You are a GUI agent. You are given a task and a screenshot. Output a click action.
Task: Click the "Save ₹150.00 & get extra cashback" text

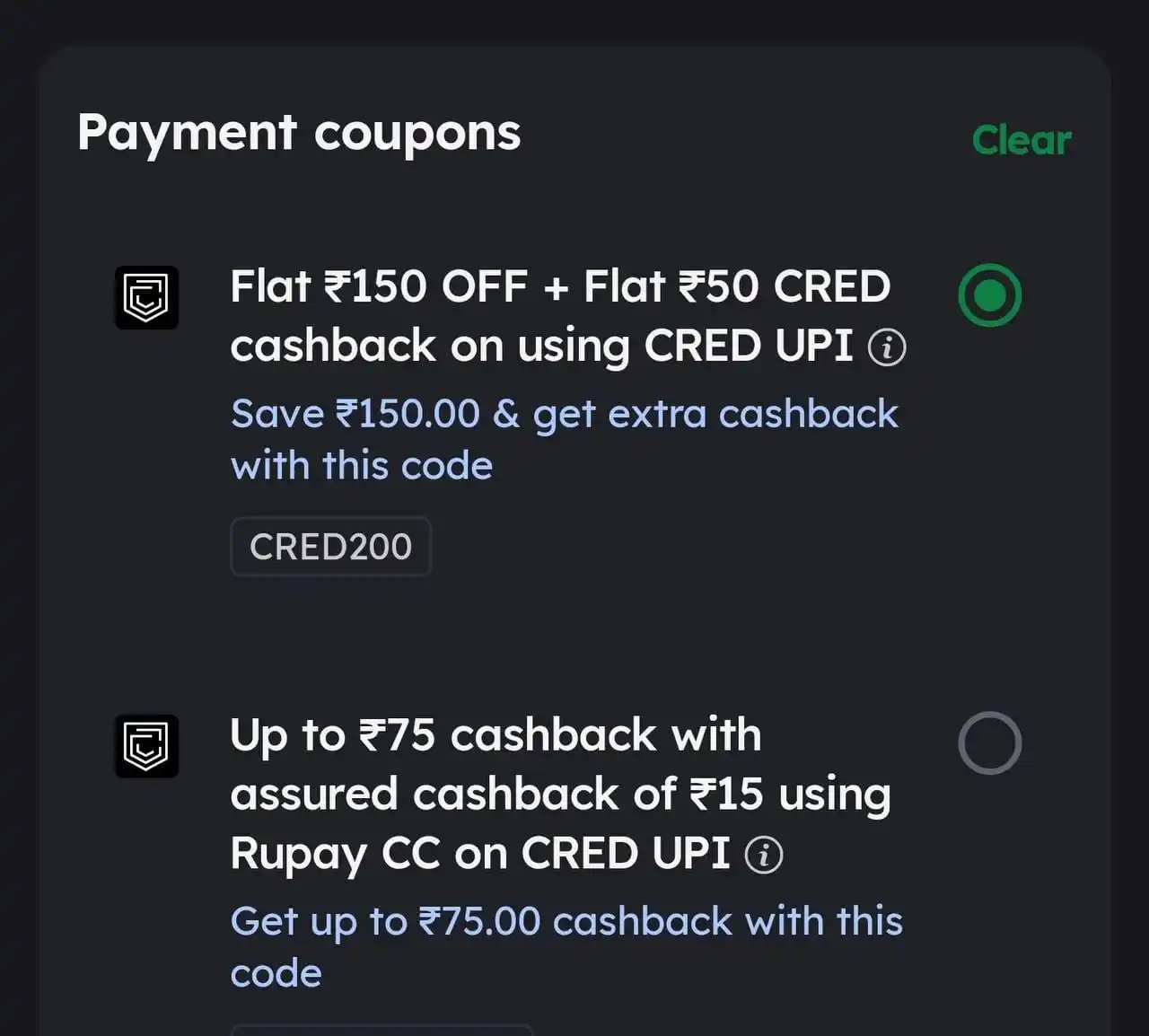point(564,414)
